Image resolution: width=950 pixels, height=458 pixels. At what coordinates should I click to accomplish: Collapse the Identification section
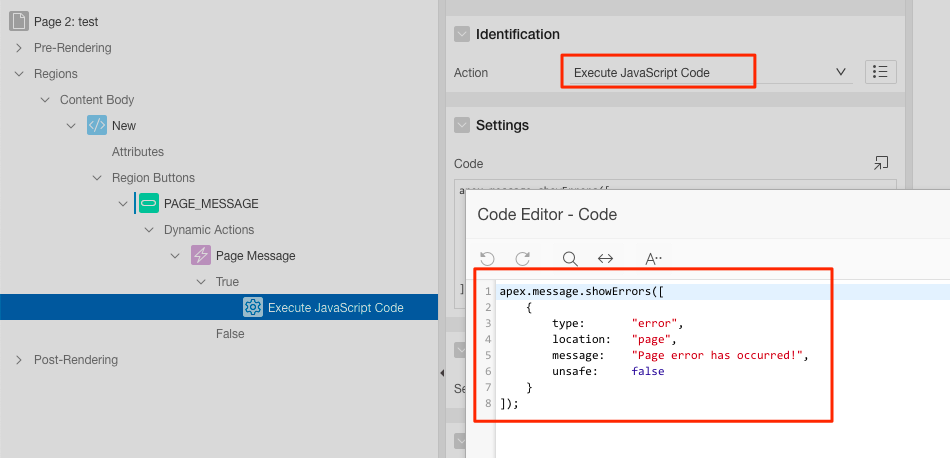[462, 34]
